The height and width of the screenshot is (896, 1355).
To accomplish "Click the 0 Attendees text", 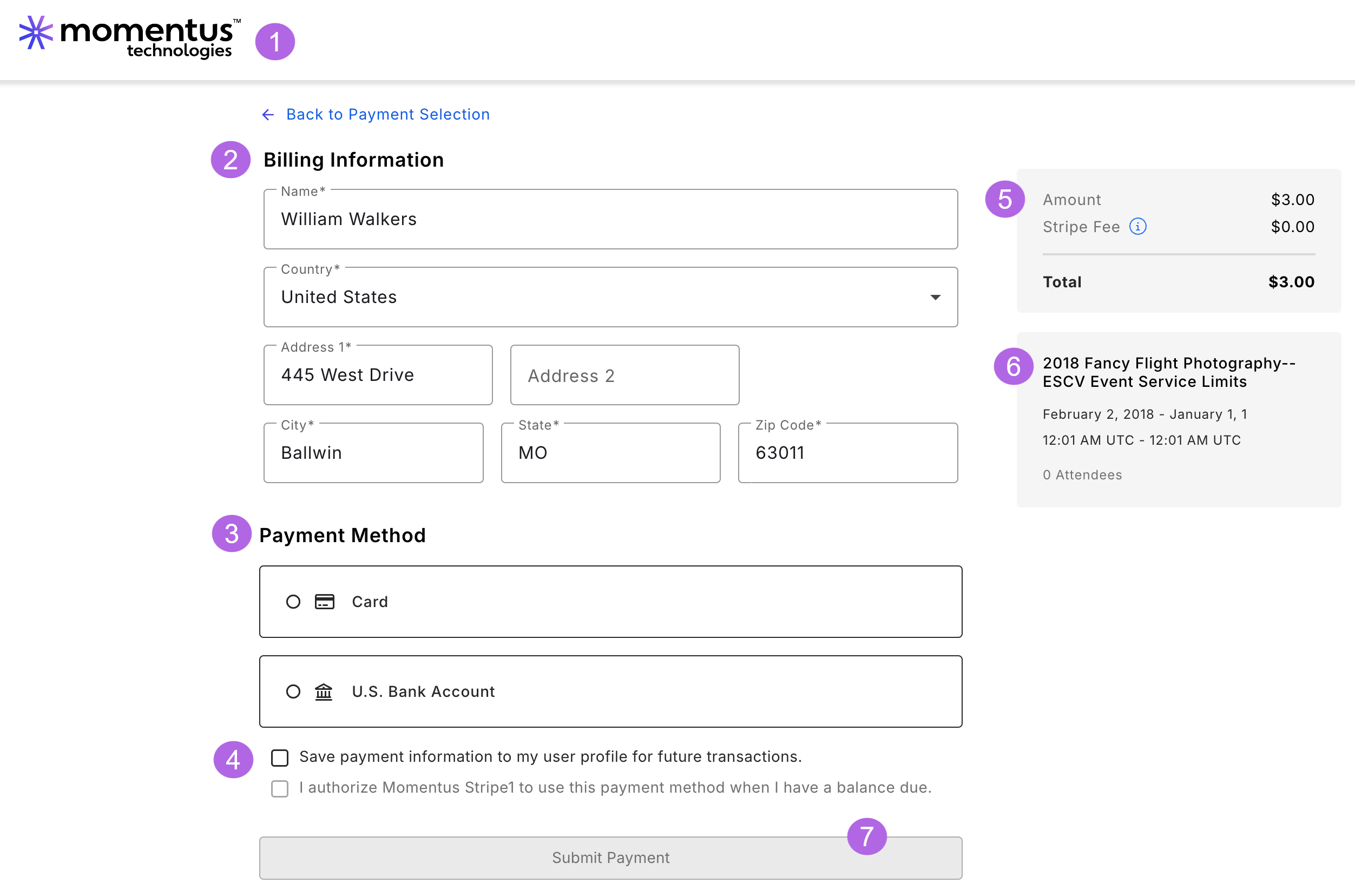I will tap(1082, 475).
